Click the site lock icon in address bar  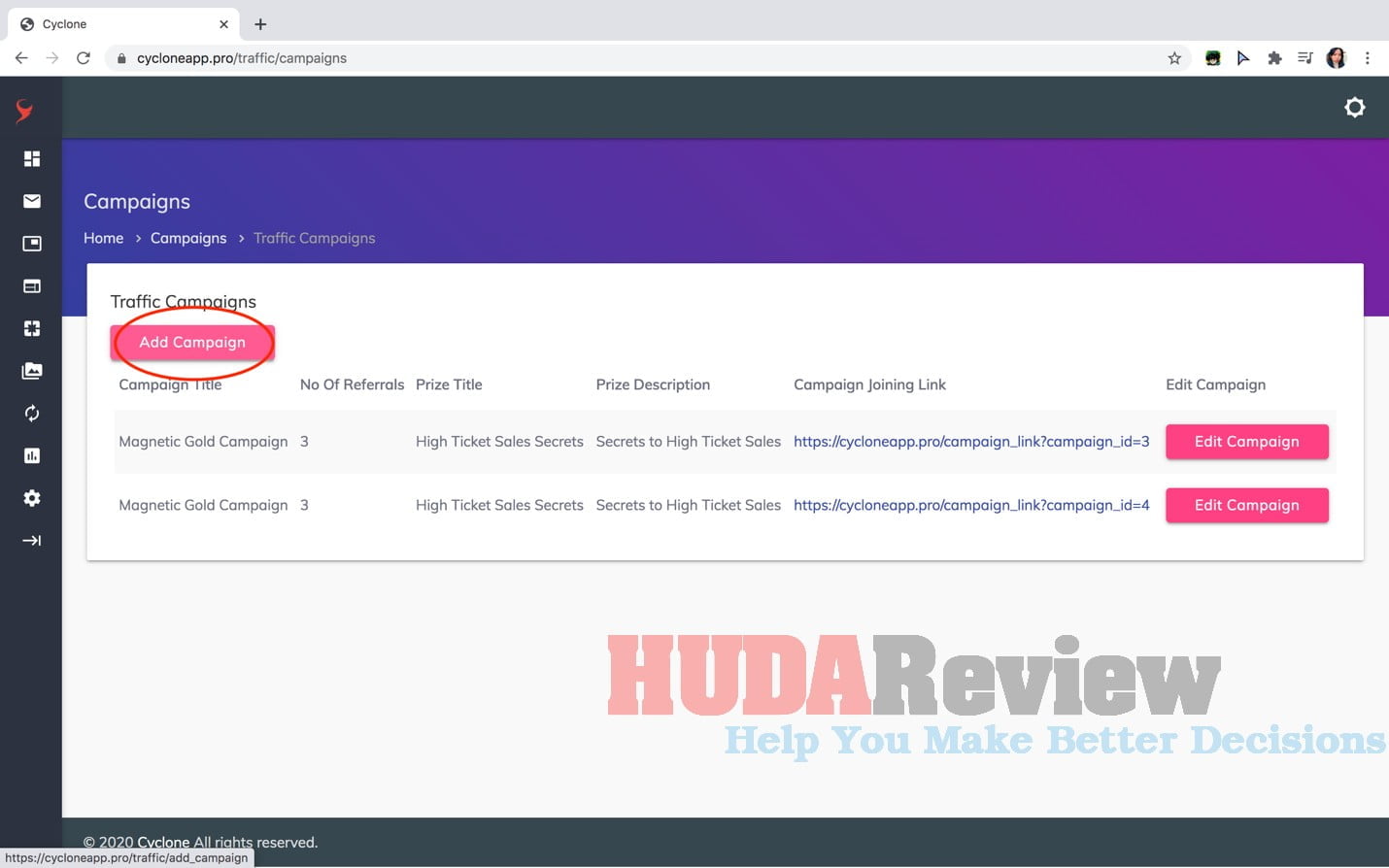coord(121,58)
